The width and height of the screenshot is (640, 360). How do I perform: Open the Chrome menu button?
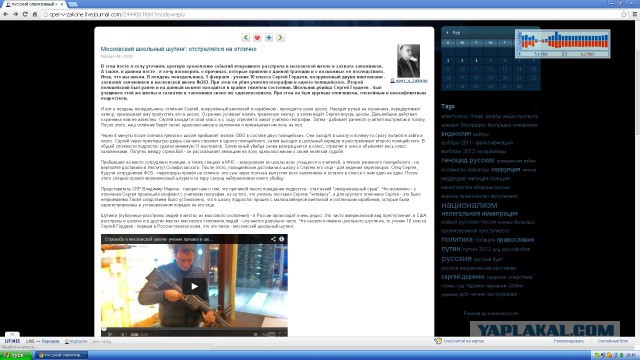tap(634, 14)
